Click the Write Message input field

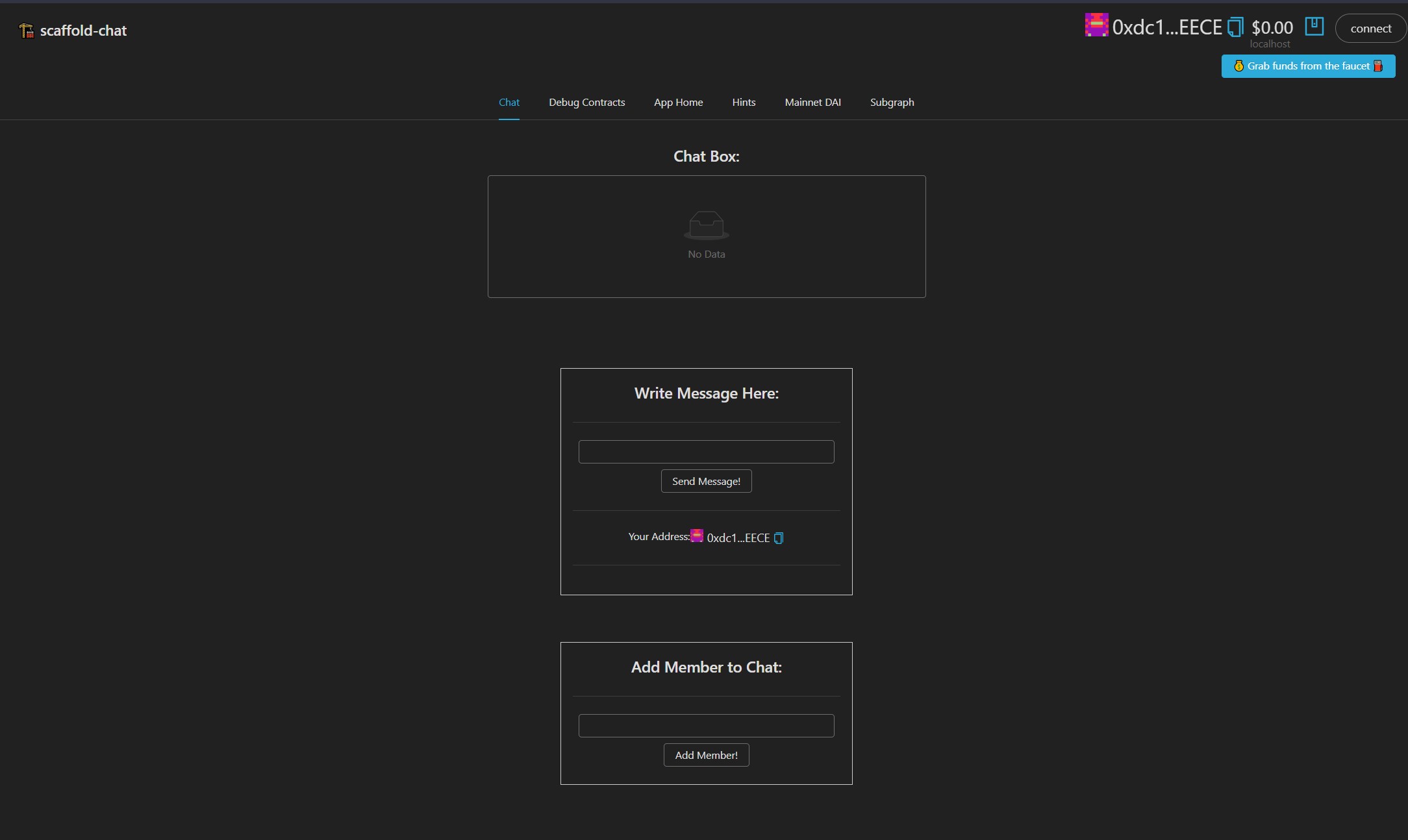tap(706, 452)
